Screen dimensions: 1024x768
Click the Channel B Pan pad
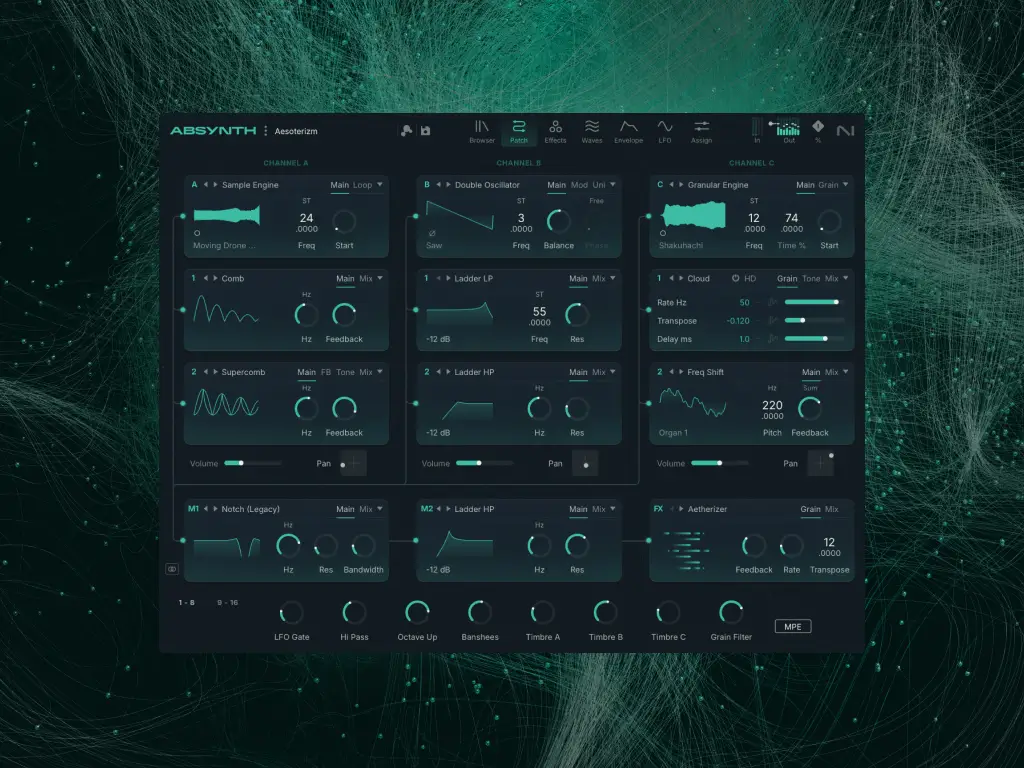coord(585,463)
